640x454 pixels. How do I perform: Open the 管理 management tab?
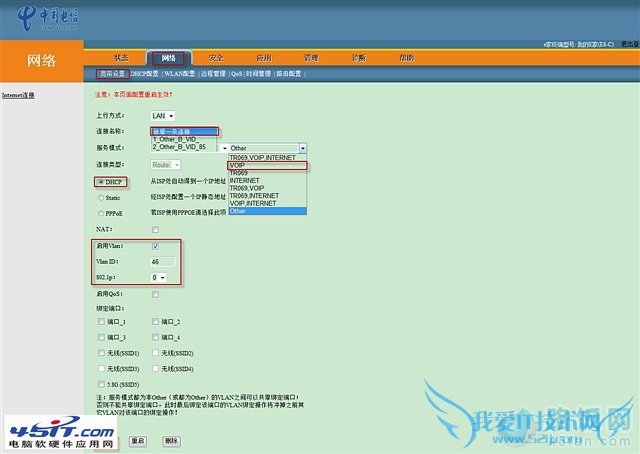click(x=311, y=58)
